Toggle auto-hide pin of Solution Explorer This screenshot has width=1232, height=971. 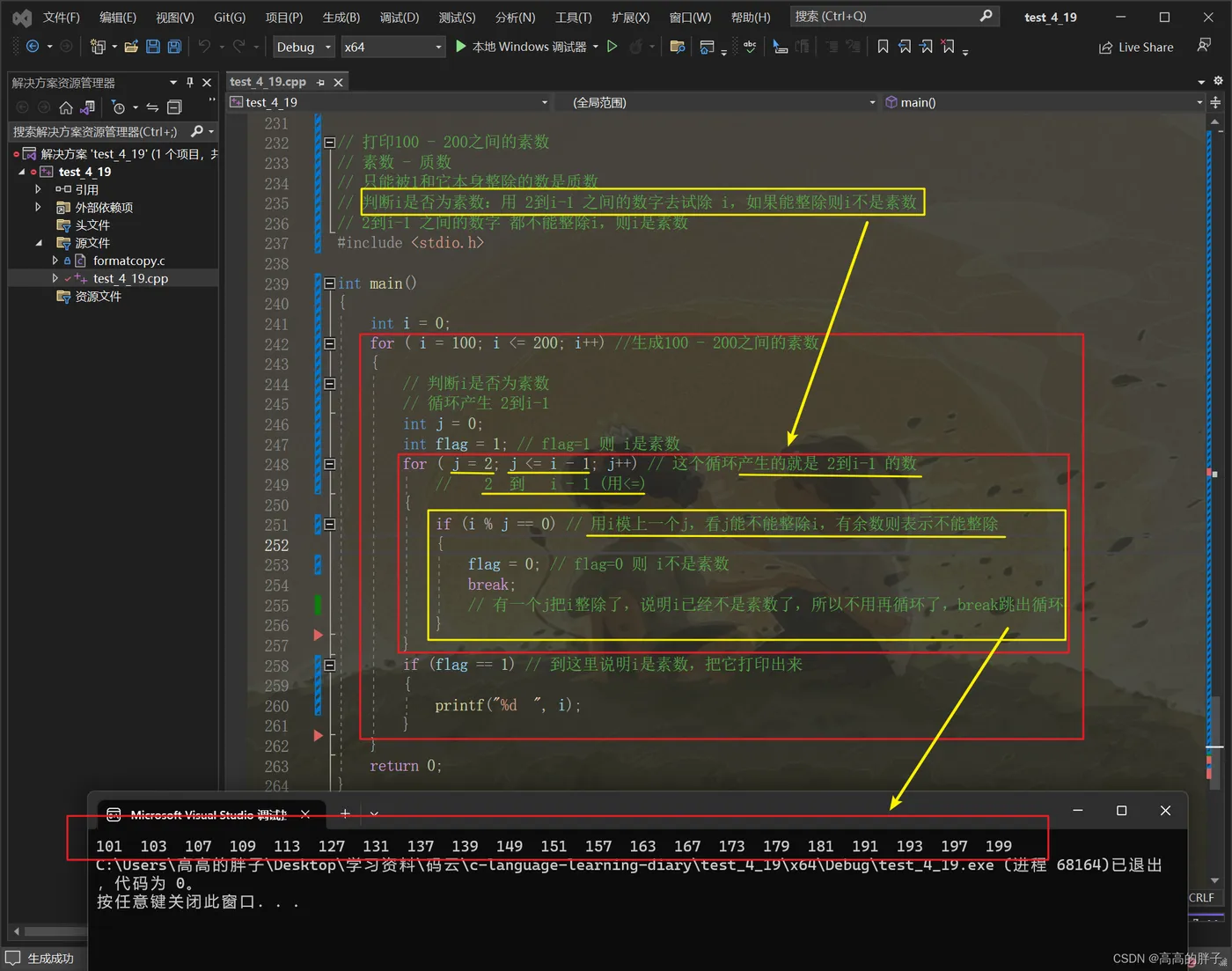[189, 82]
